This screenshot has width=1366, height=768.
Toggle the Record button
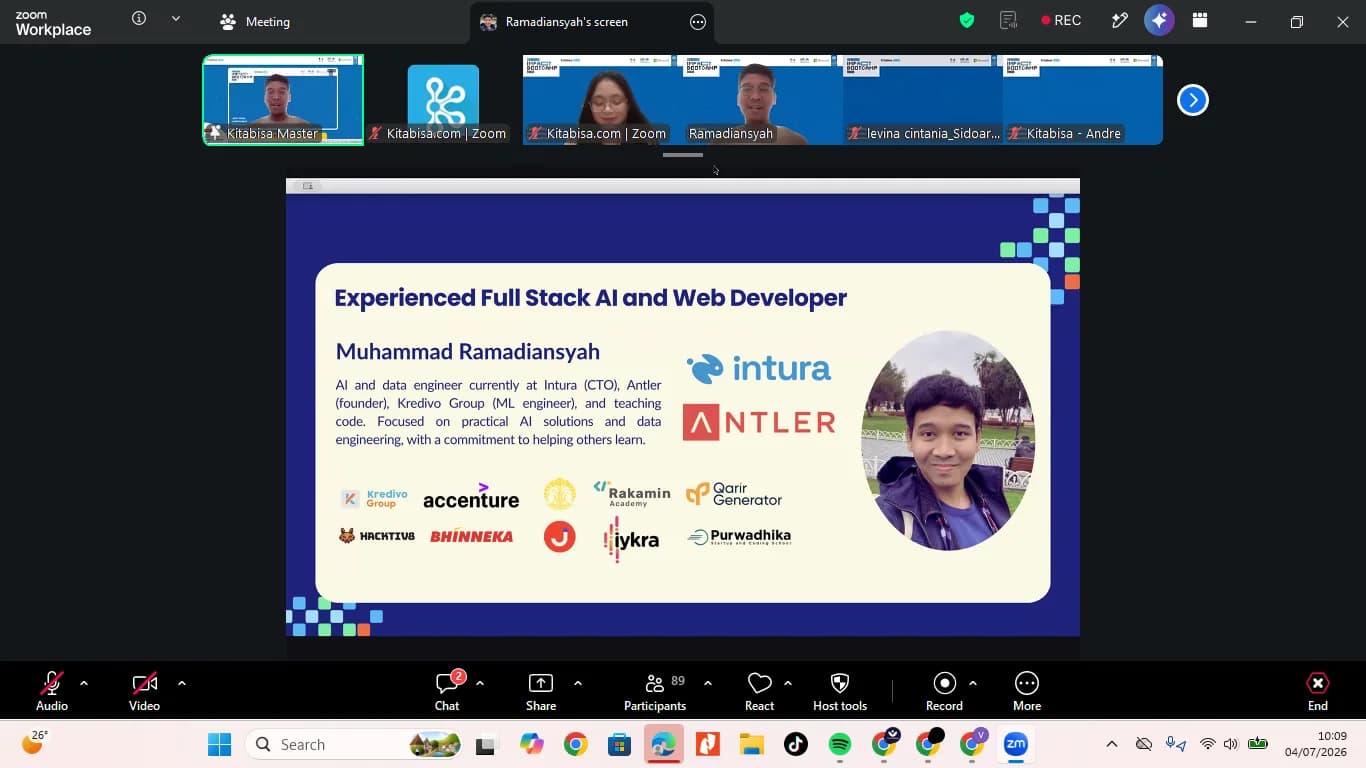click(944, 691)
